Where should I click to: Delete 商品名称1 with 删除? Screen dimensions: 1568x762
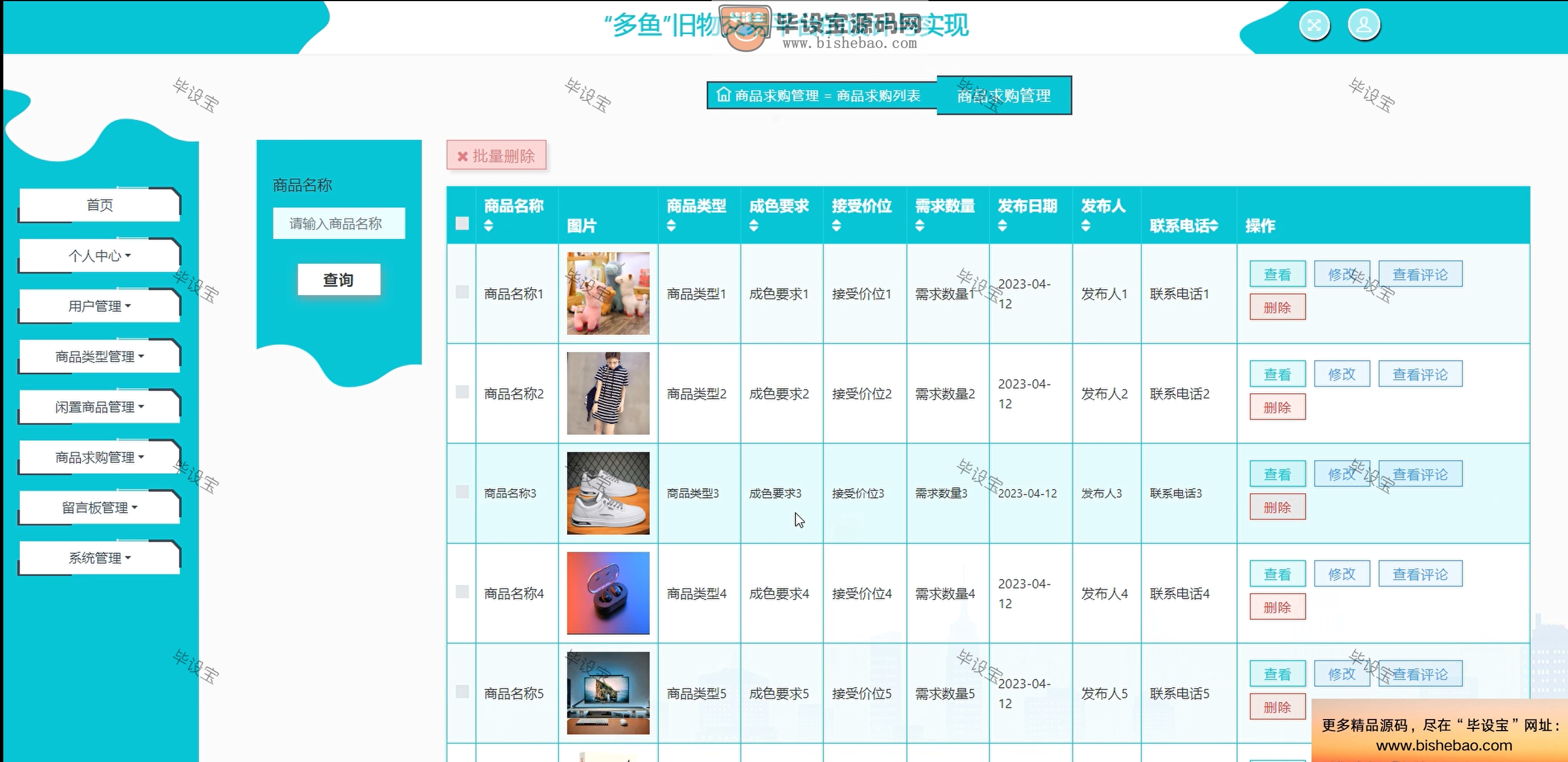click(x=1277, y=308)
